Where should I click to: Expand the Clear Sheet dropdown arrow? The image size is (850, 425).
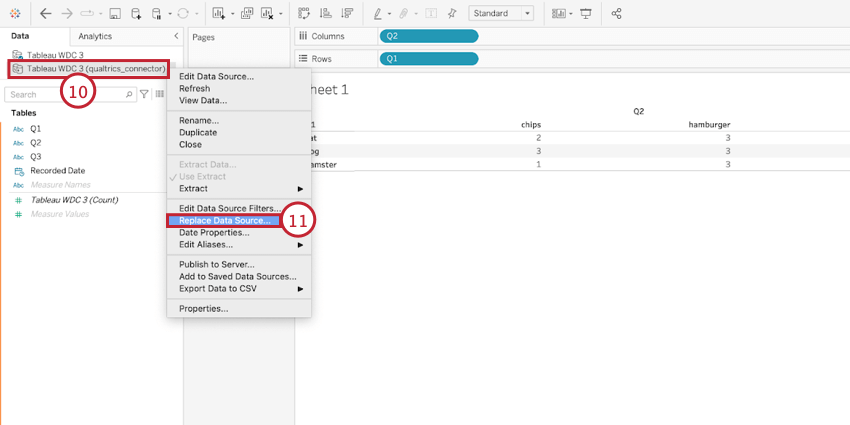pyautogui.click(x=280, y=14)
